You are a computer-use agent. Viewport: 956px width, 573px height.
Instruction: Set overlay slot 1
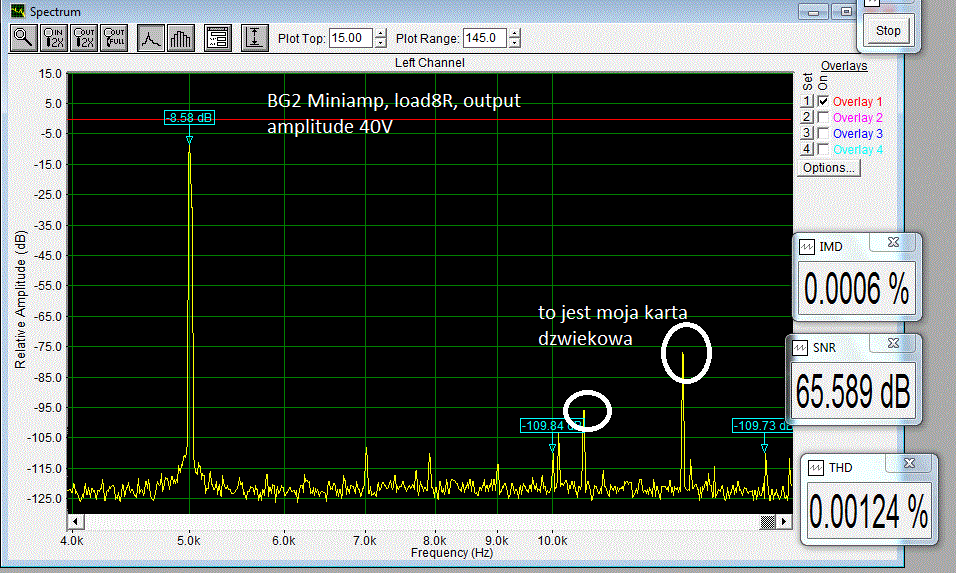tap(807, 101)
